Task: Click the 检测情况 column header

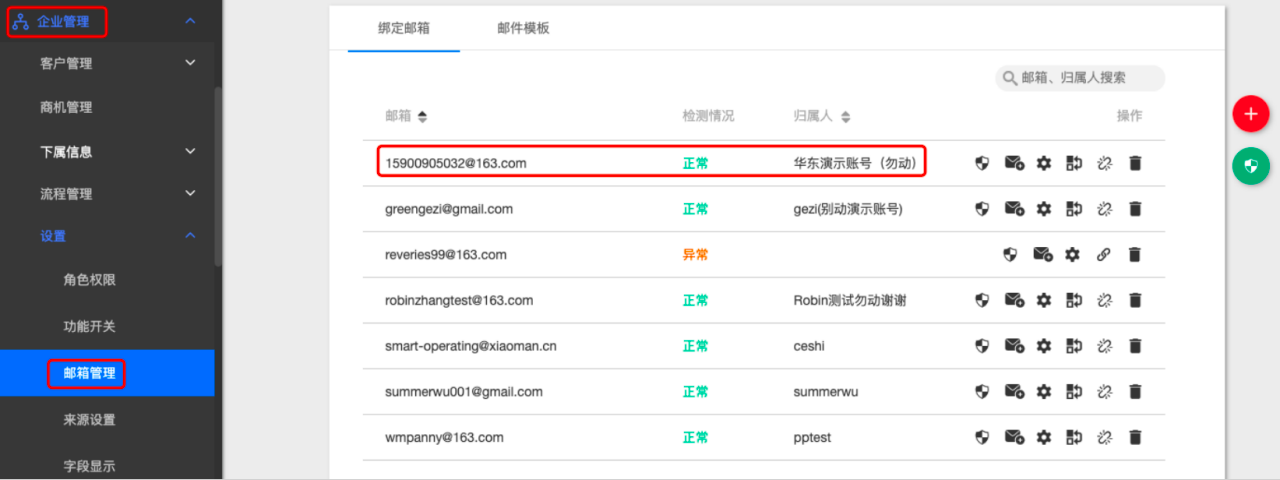Action: point(708,116)
